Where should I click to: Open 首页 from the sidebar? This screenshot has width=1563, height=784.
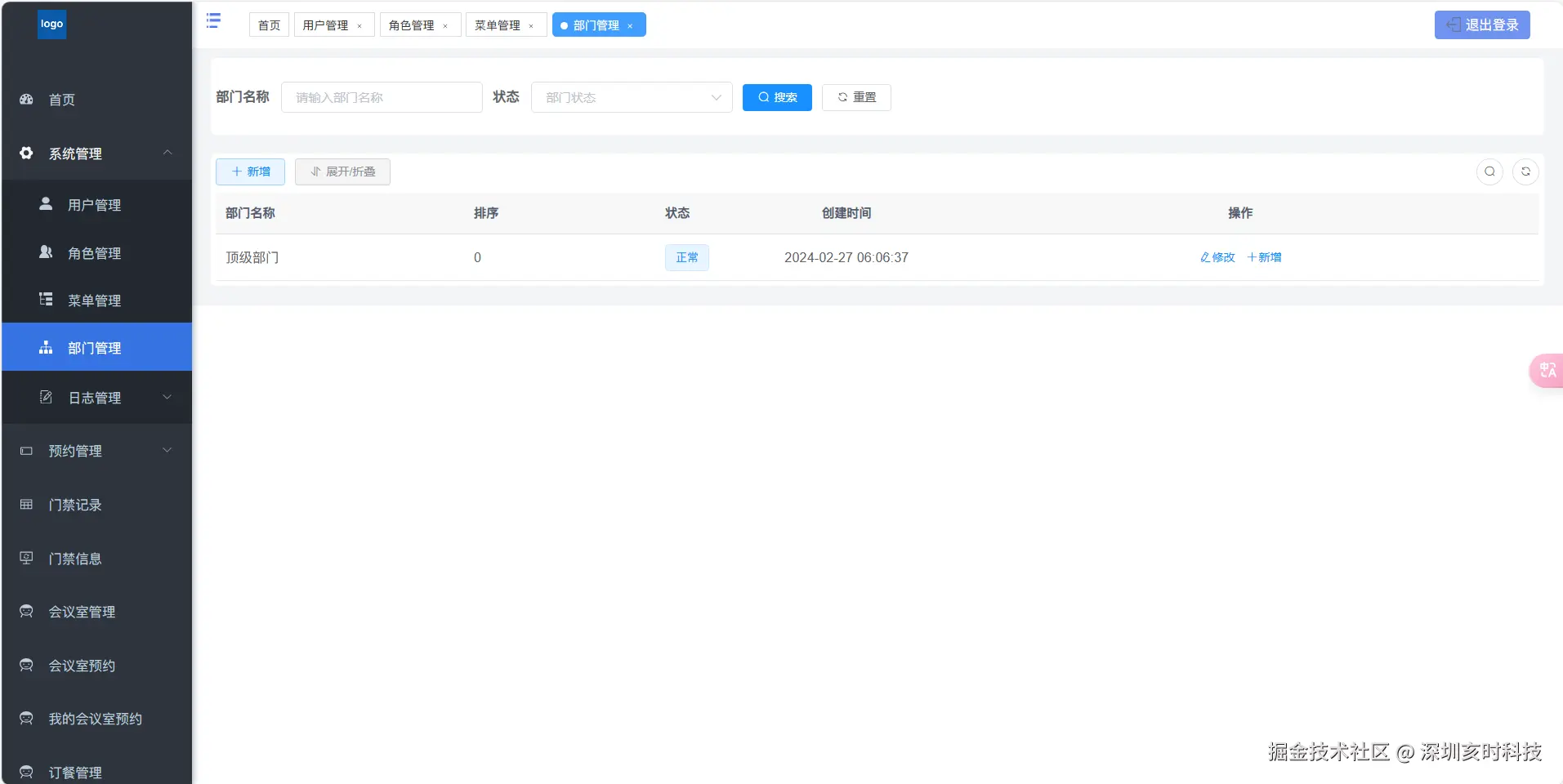(96, 100)
